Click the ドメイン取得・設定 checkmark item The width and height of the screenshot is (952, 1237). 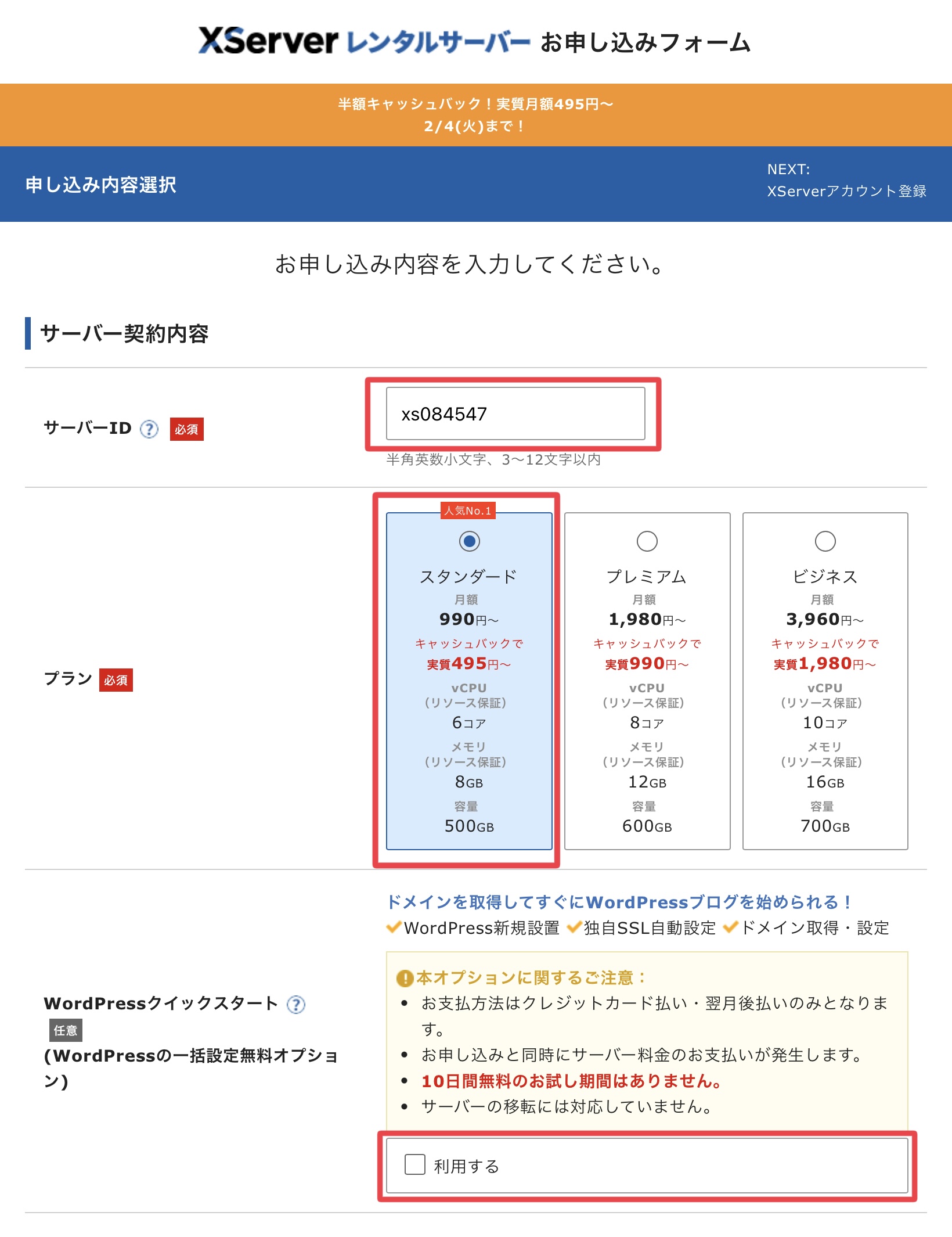(x=806, y=928)
